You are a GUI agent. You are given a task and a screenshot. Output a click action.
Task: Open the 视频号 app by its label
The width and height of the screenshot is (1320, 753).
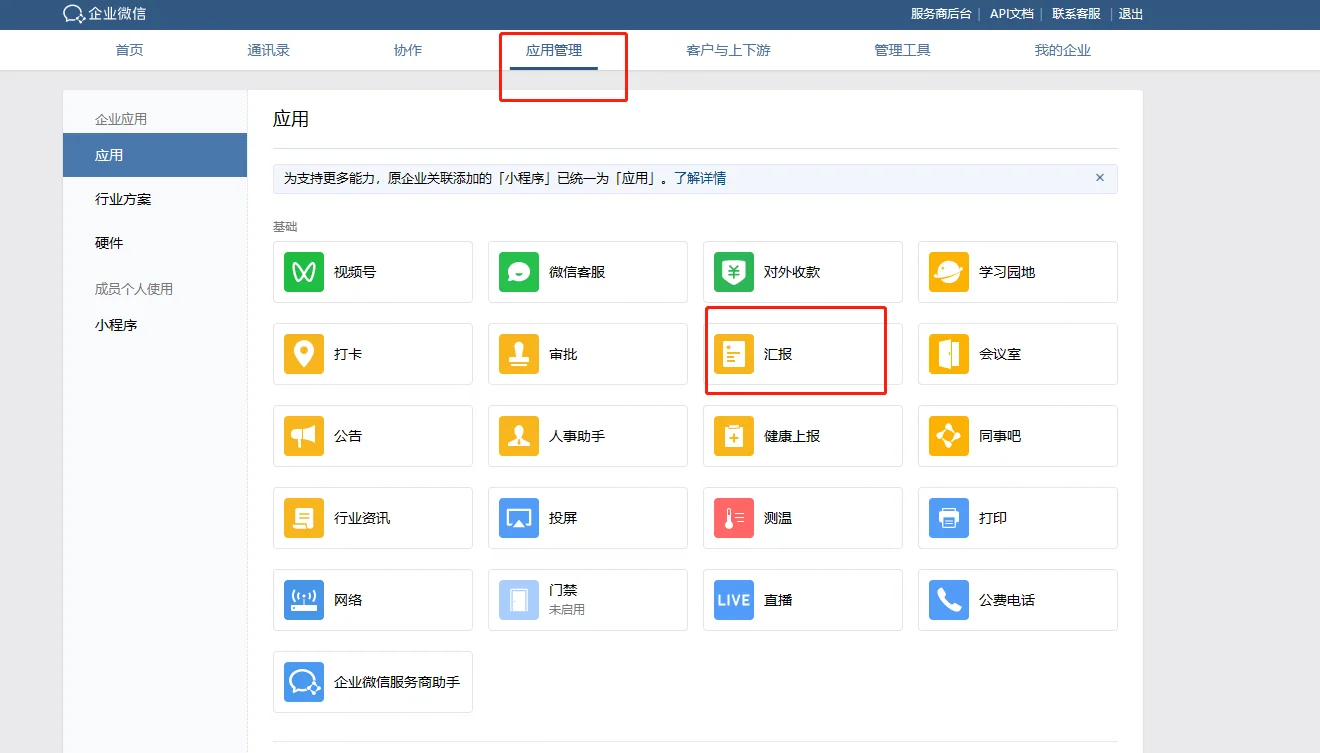(x=355, y=272)
